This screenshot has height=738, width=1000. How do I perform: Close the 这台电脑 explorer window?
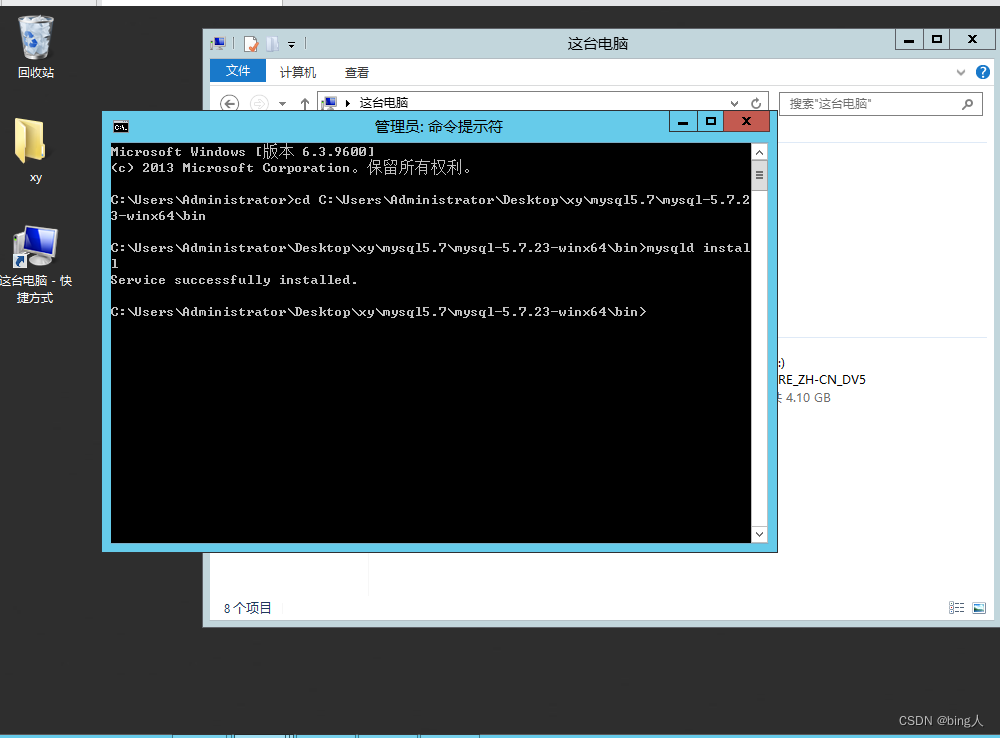[973, 40]
